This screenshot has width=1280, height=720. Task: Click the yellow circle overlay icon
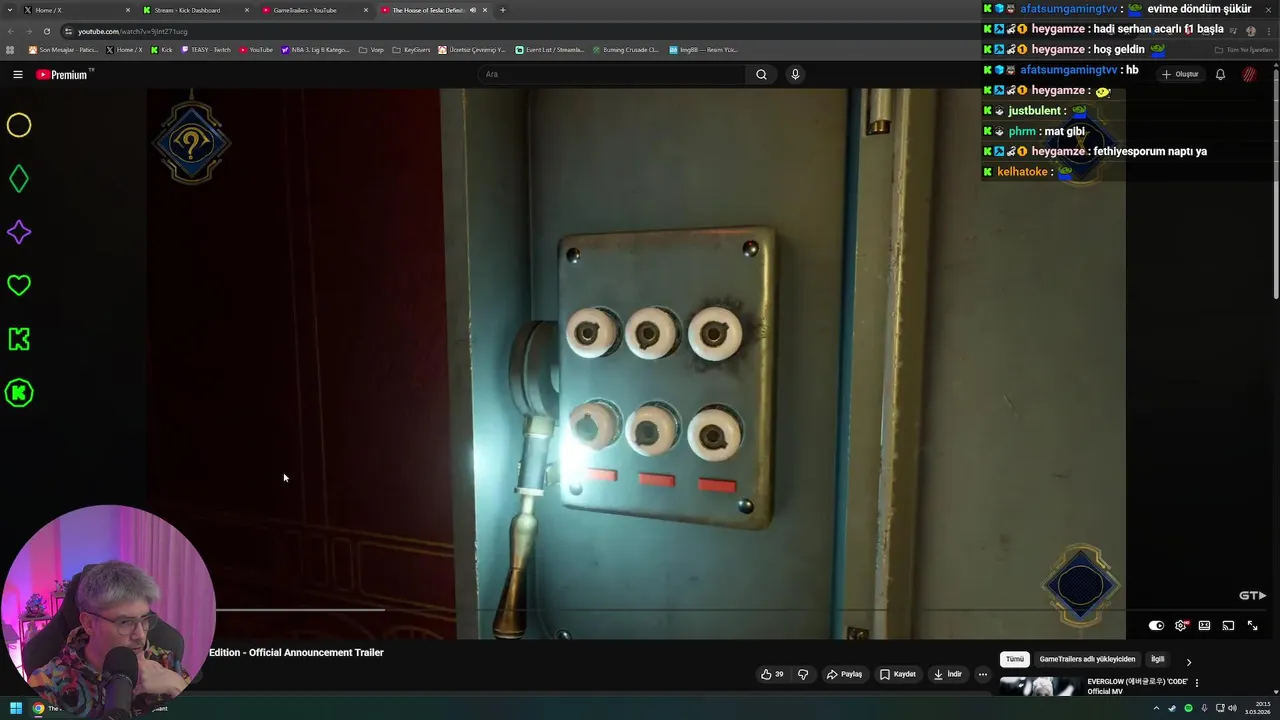pos(19,125)
